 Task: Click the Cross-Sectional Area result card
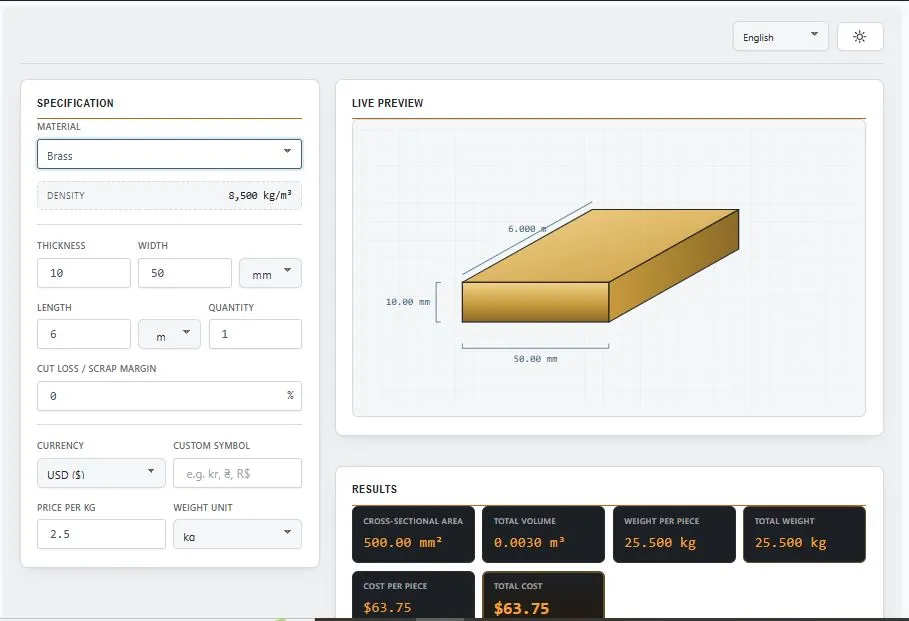click(413, 534)
